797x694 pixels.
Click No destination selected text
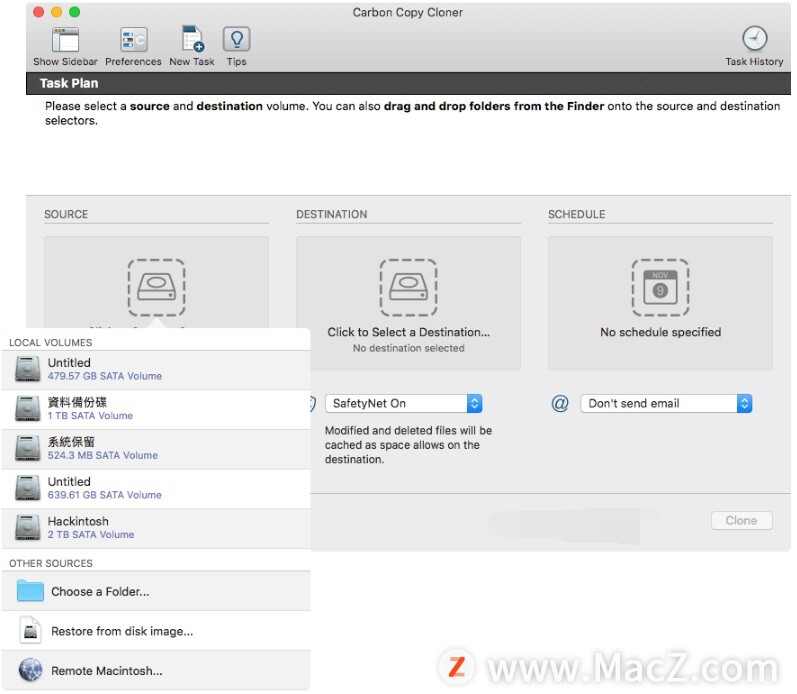pyautogui.click(x=409, y=348)
